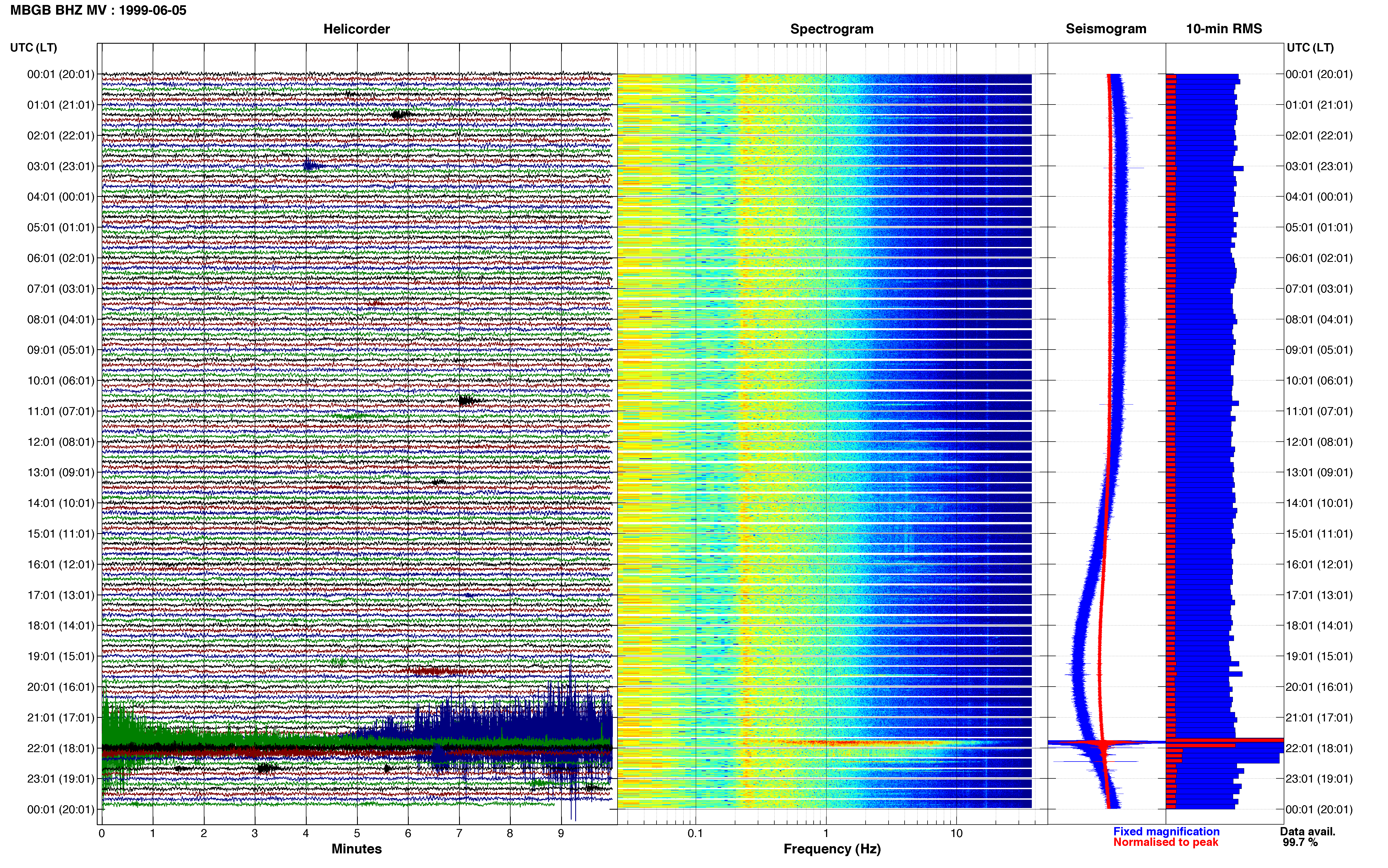Click right time label '01:01 (21:01)'

pos(1319,105)
